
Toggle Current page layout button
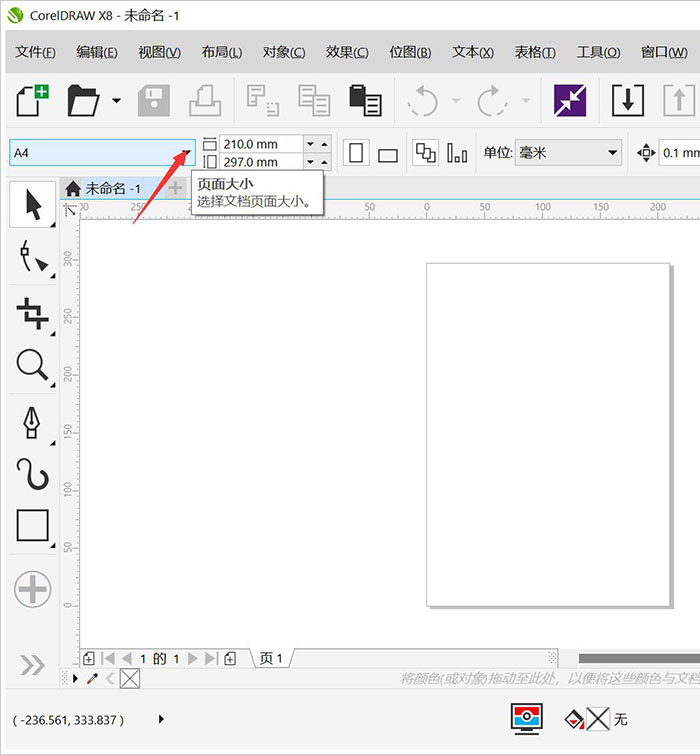point(457,153)
